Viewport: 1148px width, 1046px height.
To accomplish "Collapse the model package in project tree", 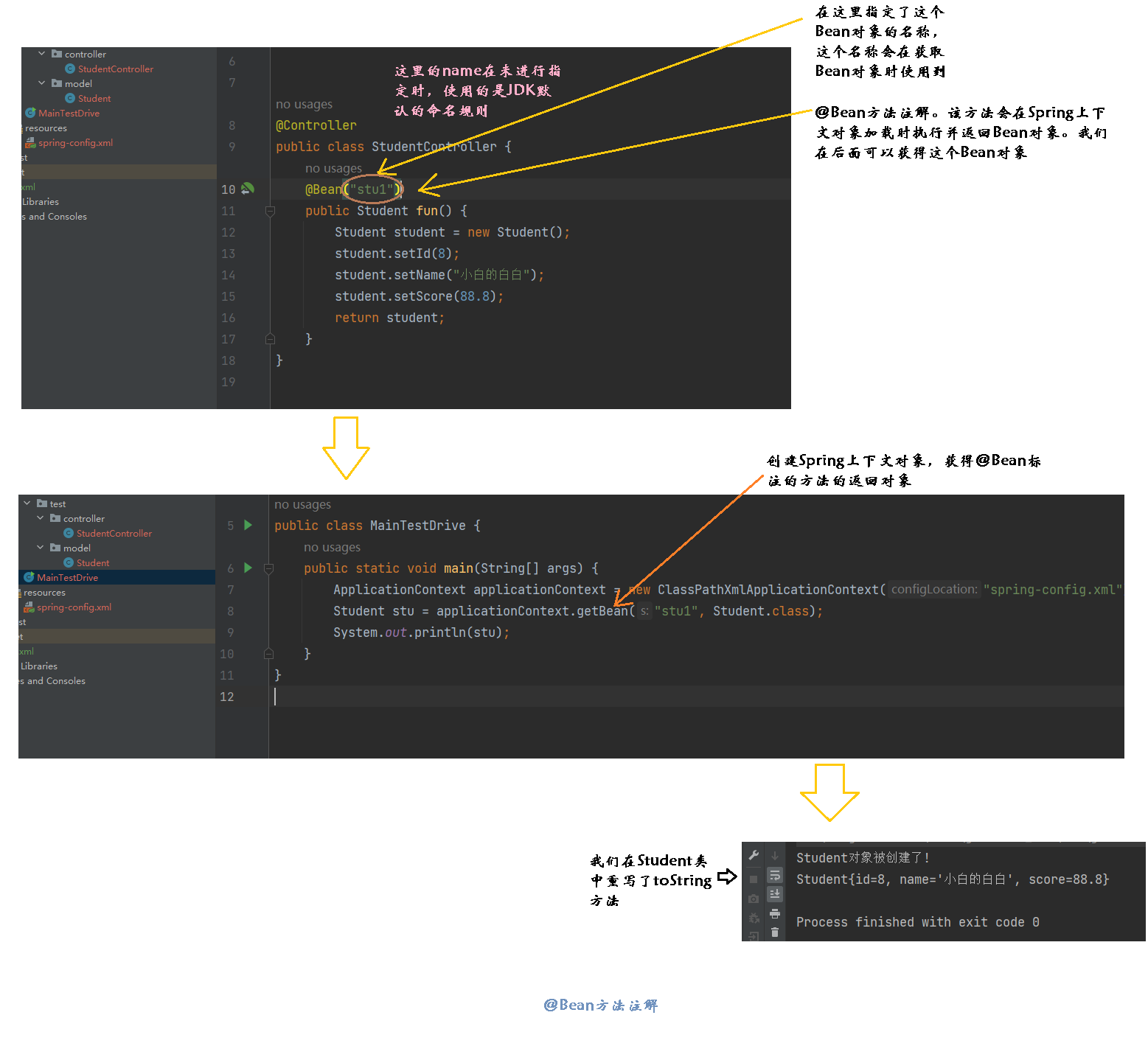I will 42,83.
